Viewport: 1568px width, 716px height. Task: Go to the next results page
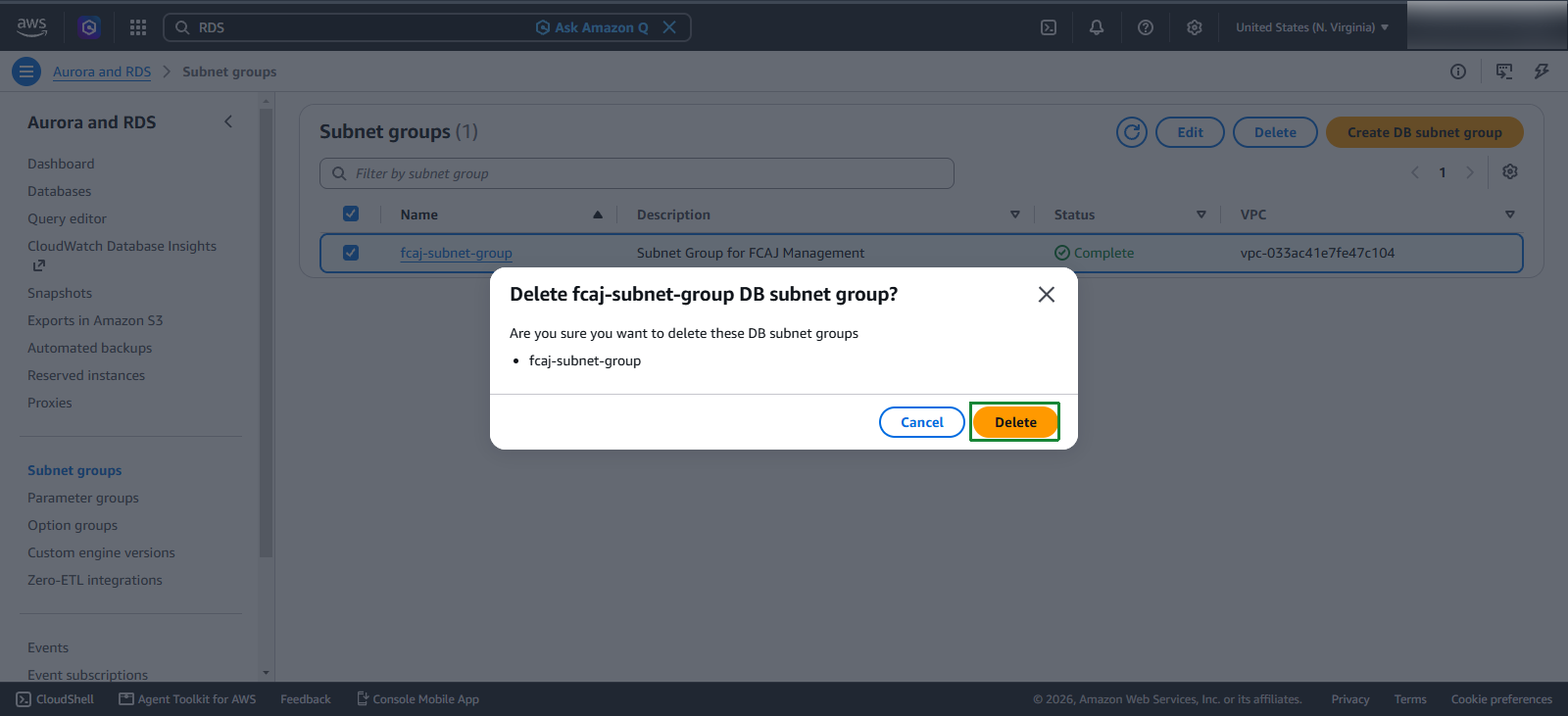click(x=1470, y=172)
